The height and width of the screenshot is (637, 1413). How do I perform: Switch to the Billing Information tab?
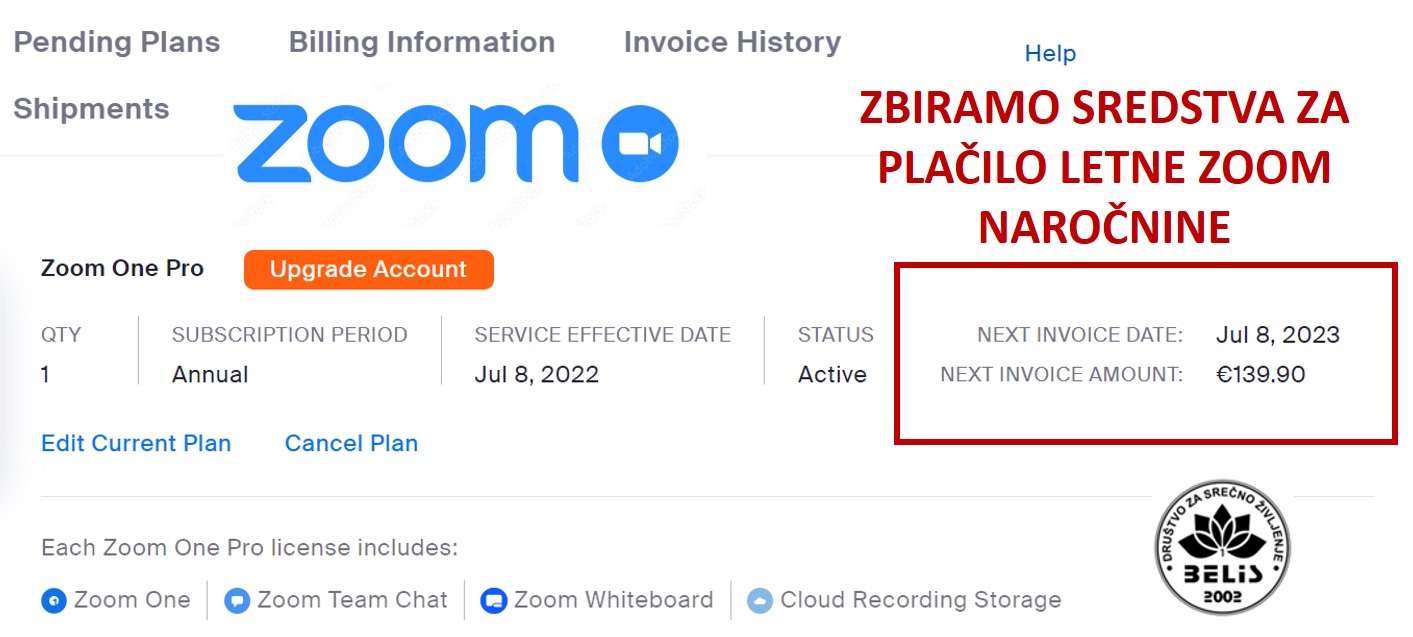coord(422,42)
